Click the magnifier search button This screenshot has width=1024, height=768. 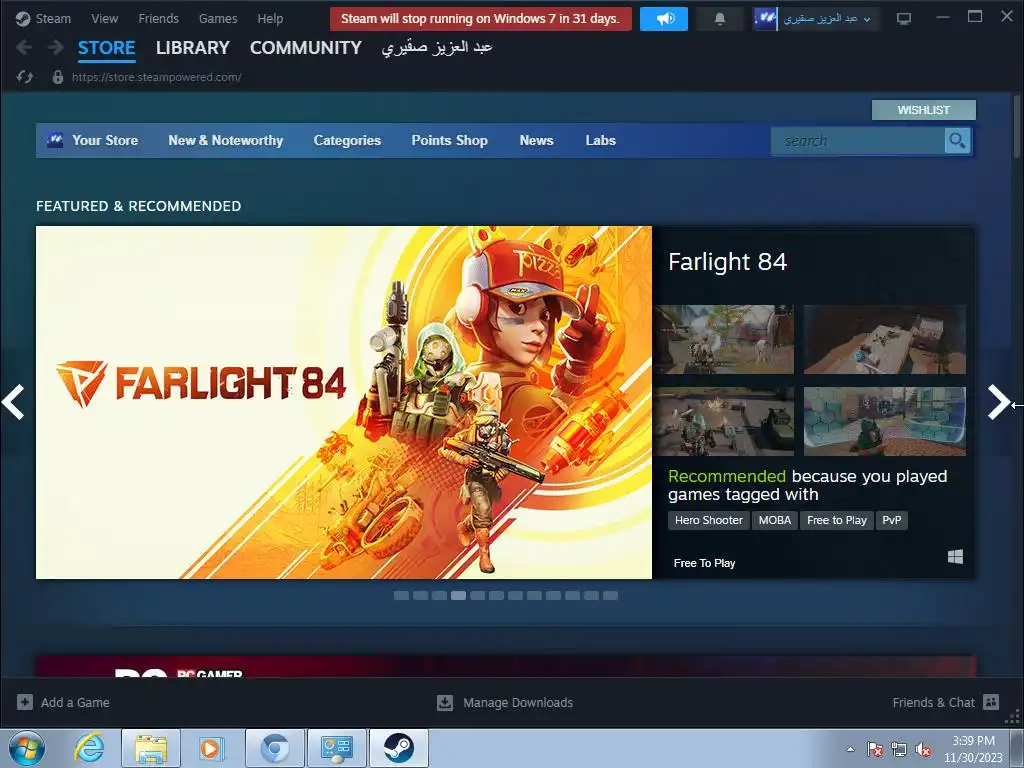957,140
